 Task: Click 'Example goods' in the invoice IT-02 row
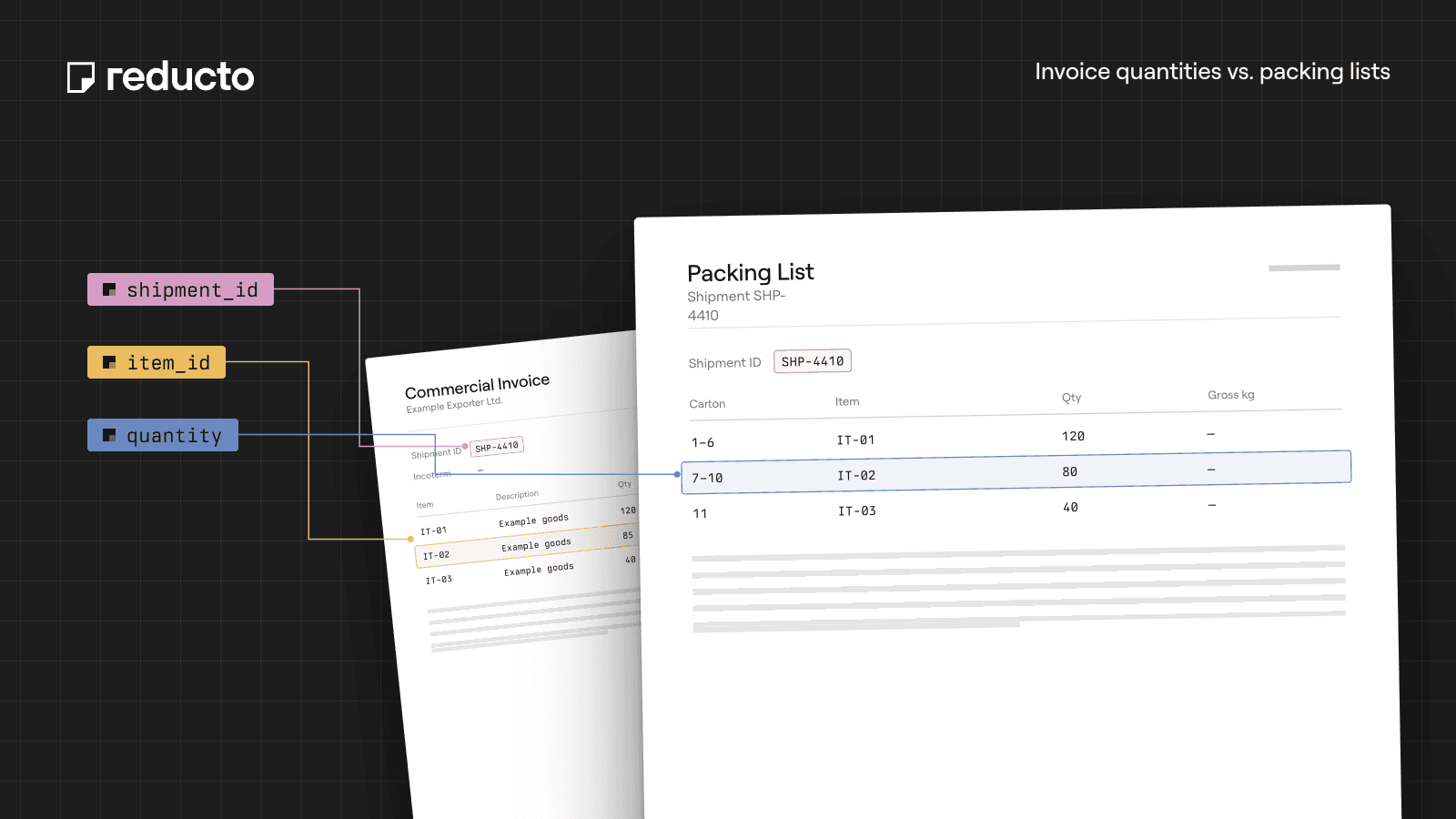point(536,545)
